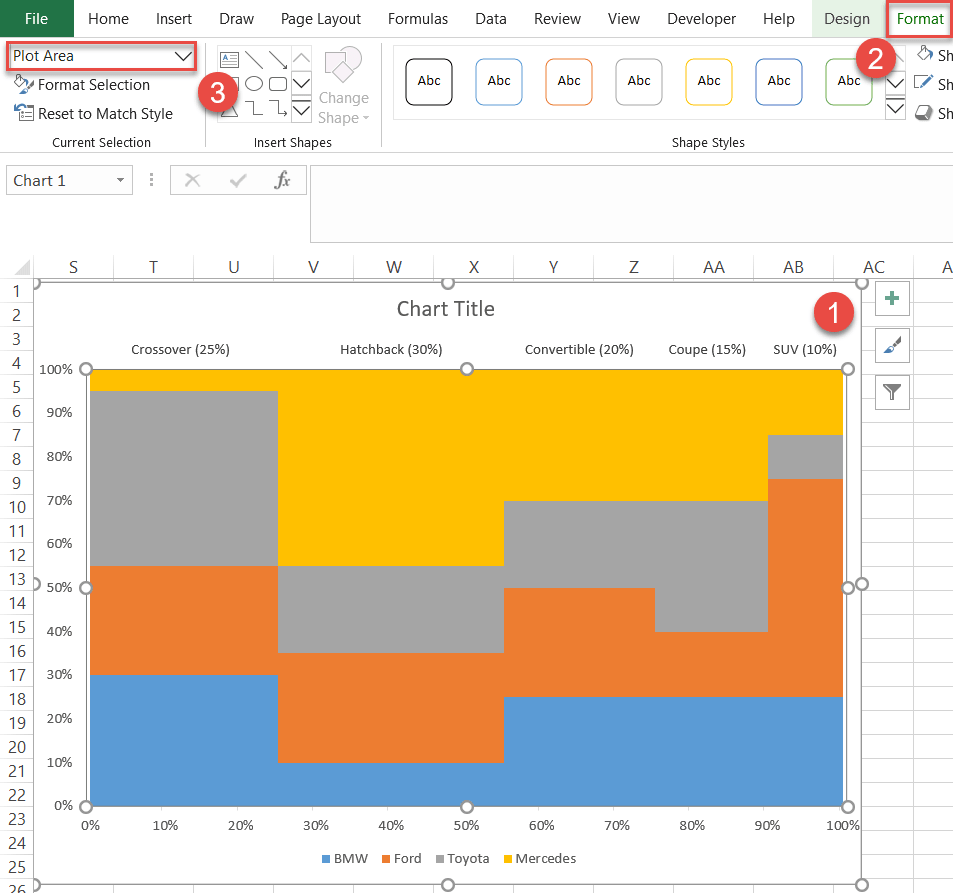The image size is (953, 893).
Task: Open the View tab
Action: coord(624,19)
